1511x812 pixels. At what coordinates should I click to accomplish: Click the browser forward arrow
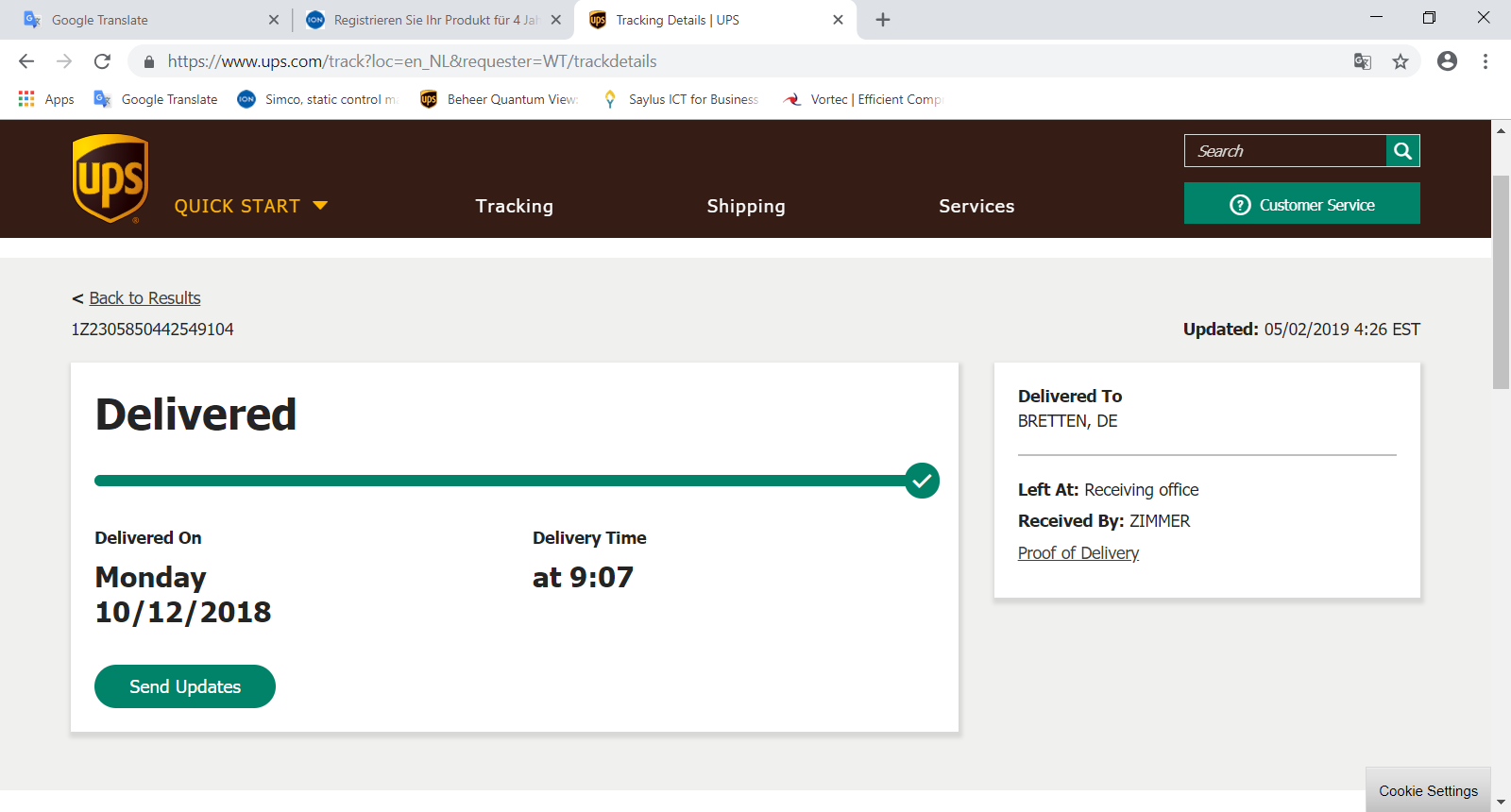[64, 61]
